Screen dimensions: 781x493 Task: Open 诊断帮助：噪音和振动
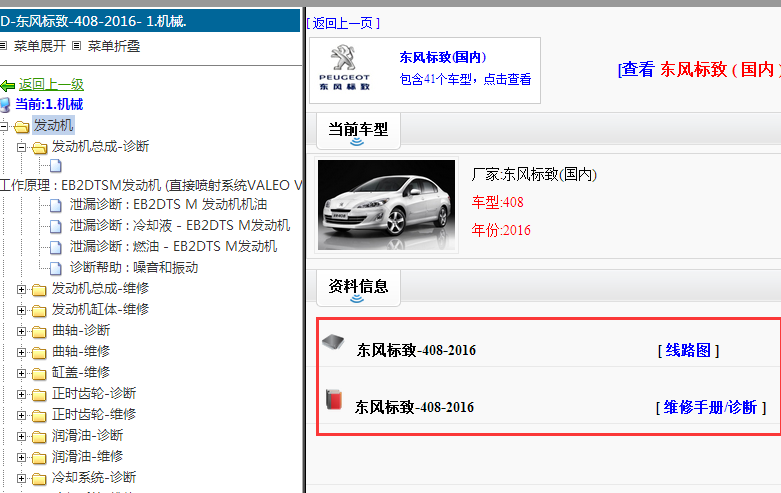click(134, 267)
